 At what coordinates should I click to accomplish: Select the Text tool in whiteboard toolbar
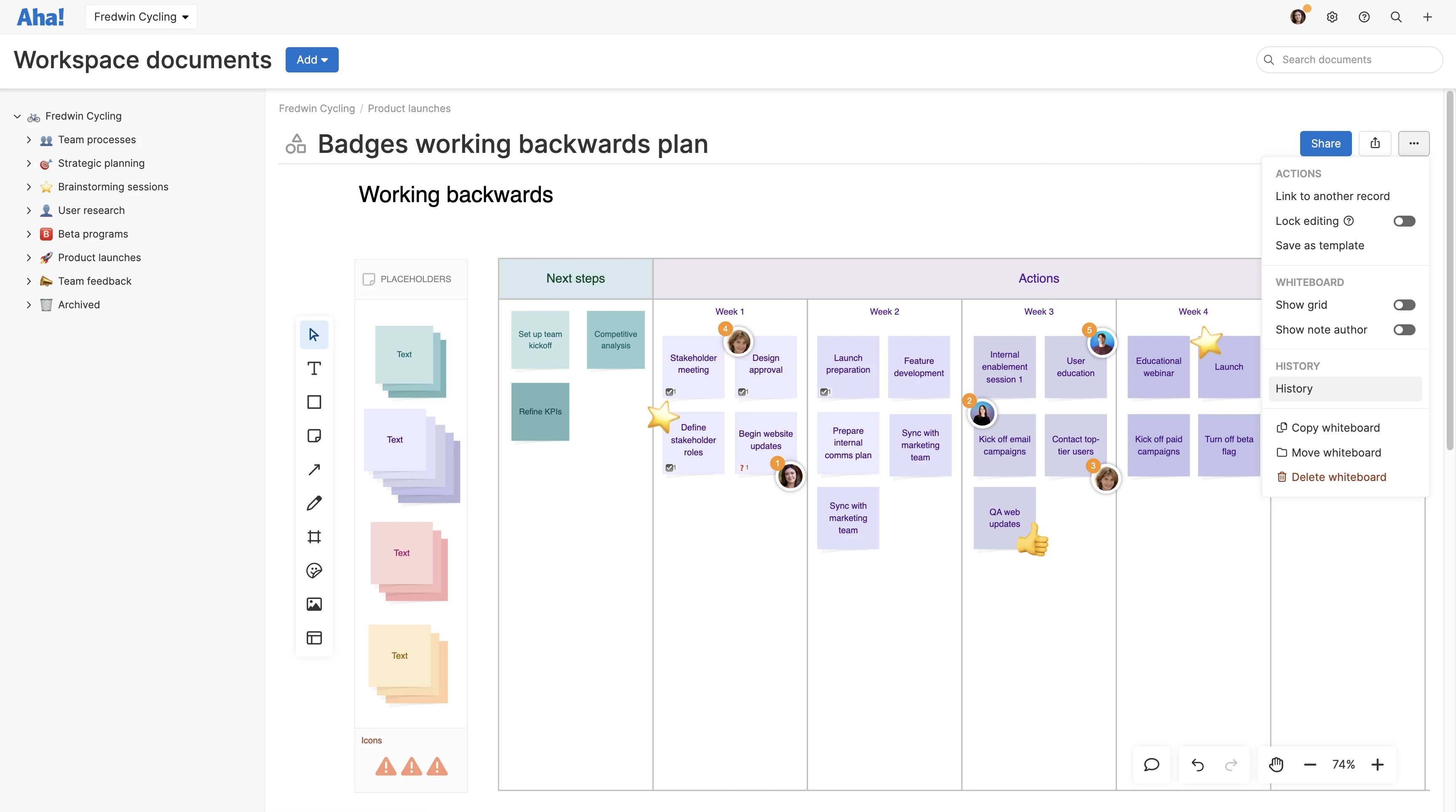click(x=314, y=369)
